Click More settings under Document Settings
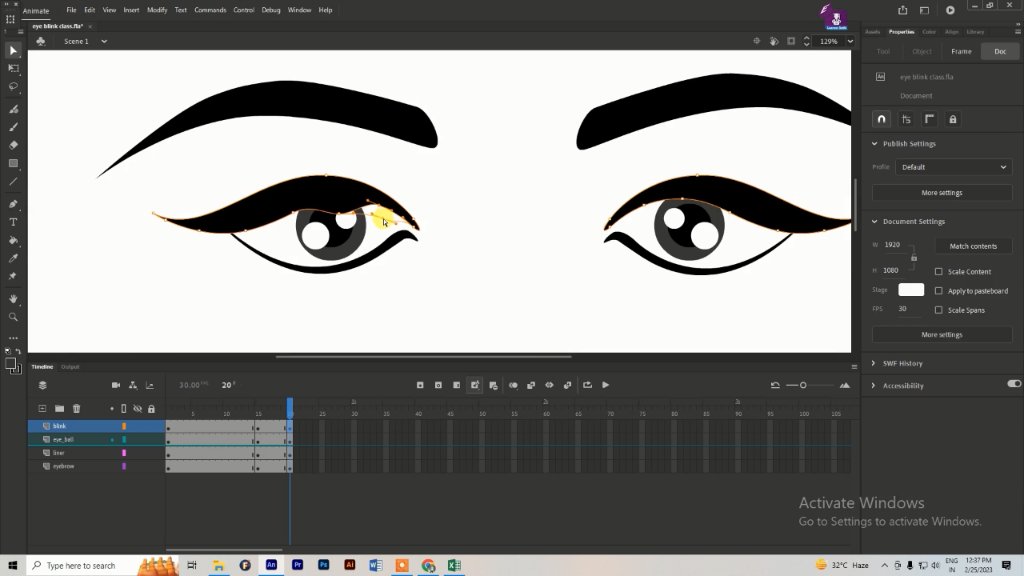Viewport: 1024px width, 576px height. [x=942, y=334]
